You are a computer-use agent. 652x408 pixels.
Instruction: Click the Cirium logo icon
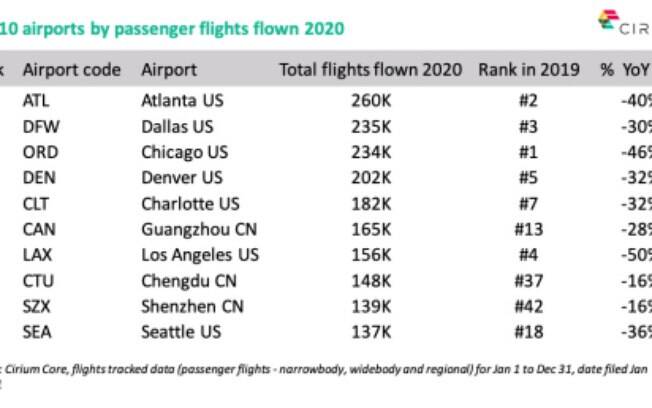click(x=608, y=20)
